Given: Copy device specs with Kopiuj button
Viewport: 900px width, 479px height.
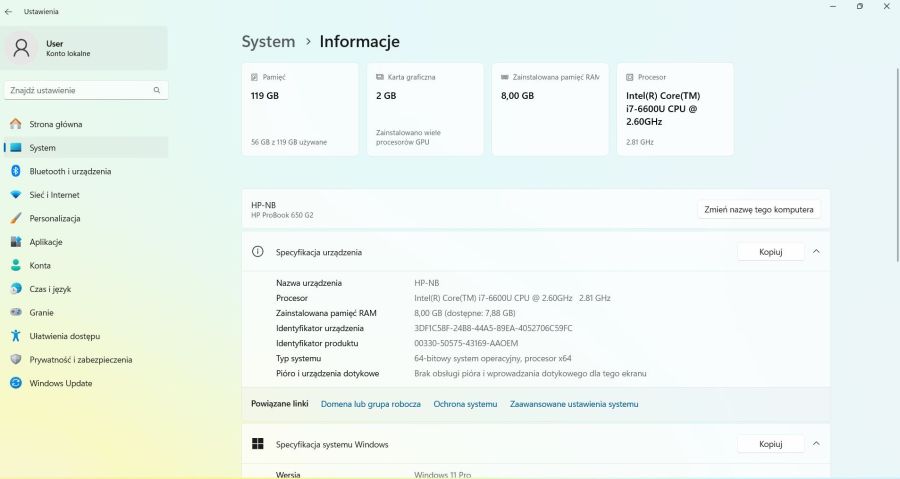Looking at the screenshot, I should [770, 252].
